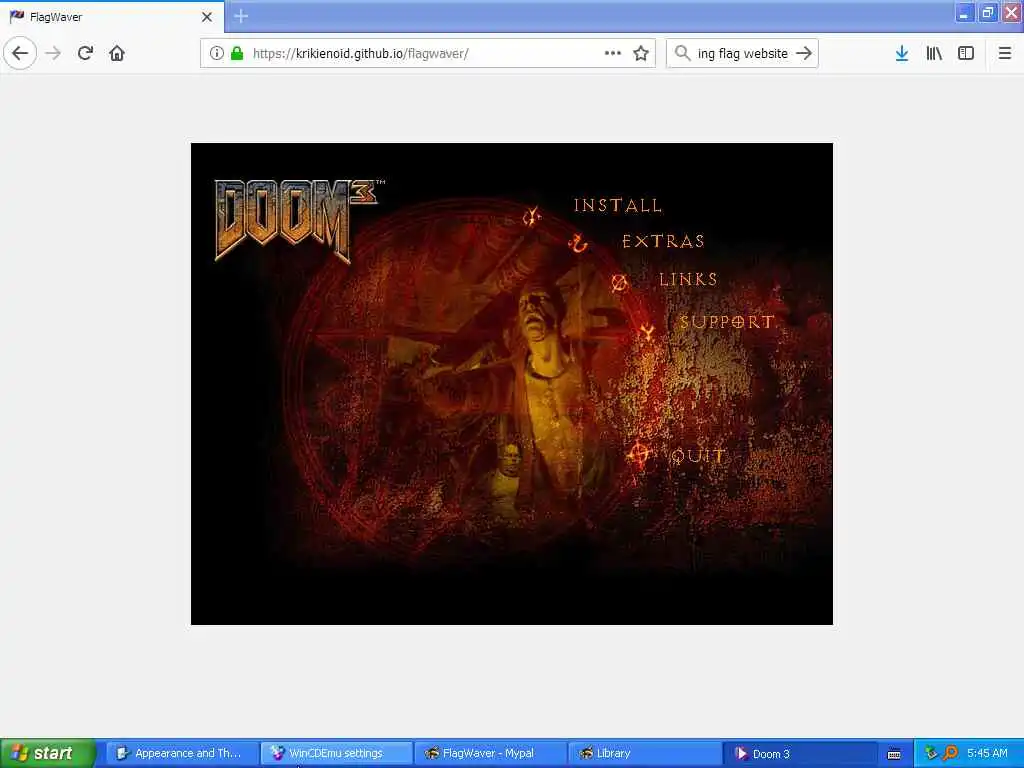This screenshot has height=768, width=1024.
Task: Reload the current page
Action: [85, 53]
